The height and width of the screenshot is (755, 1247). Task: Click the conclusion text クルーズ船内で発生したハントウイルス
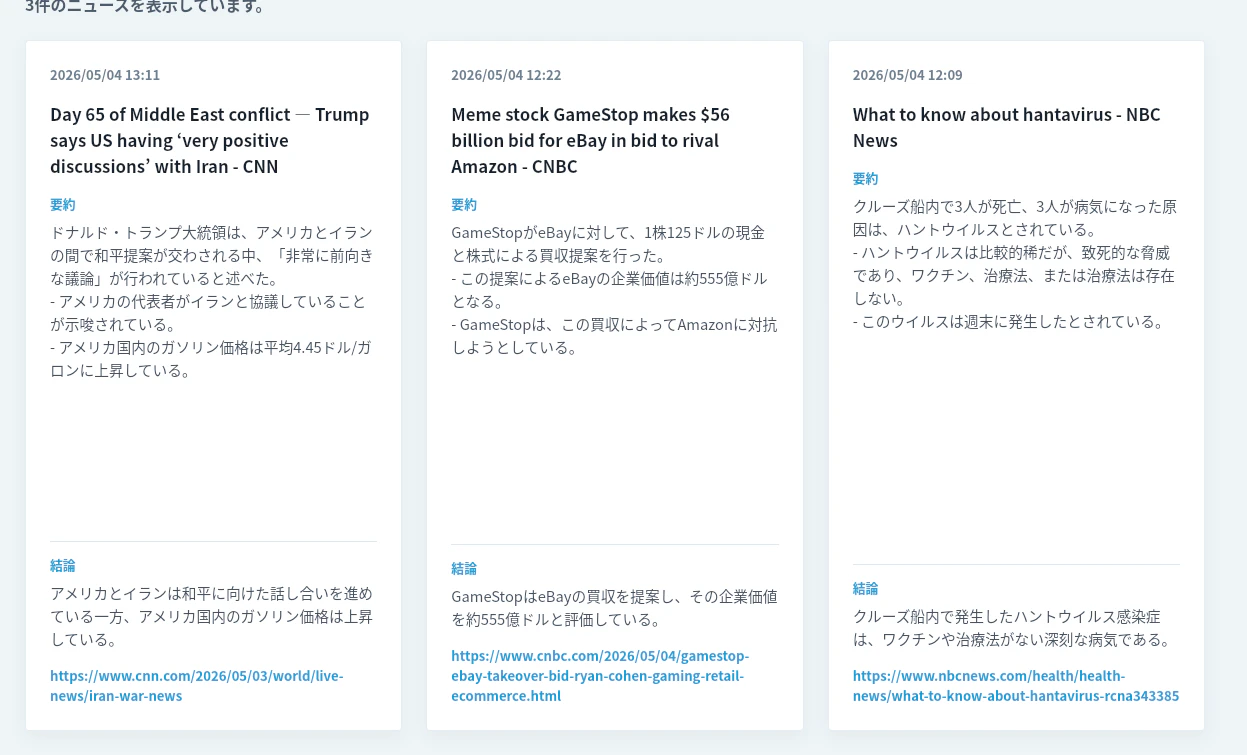click(x=1012, y=627)
